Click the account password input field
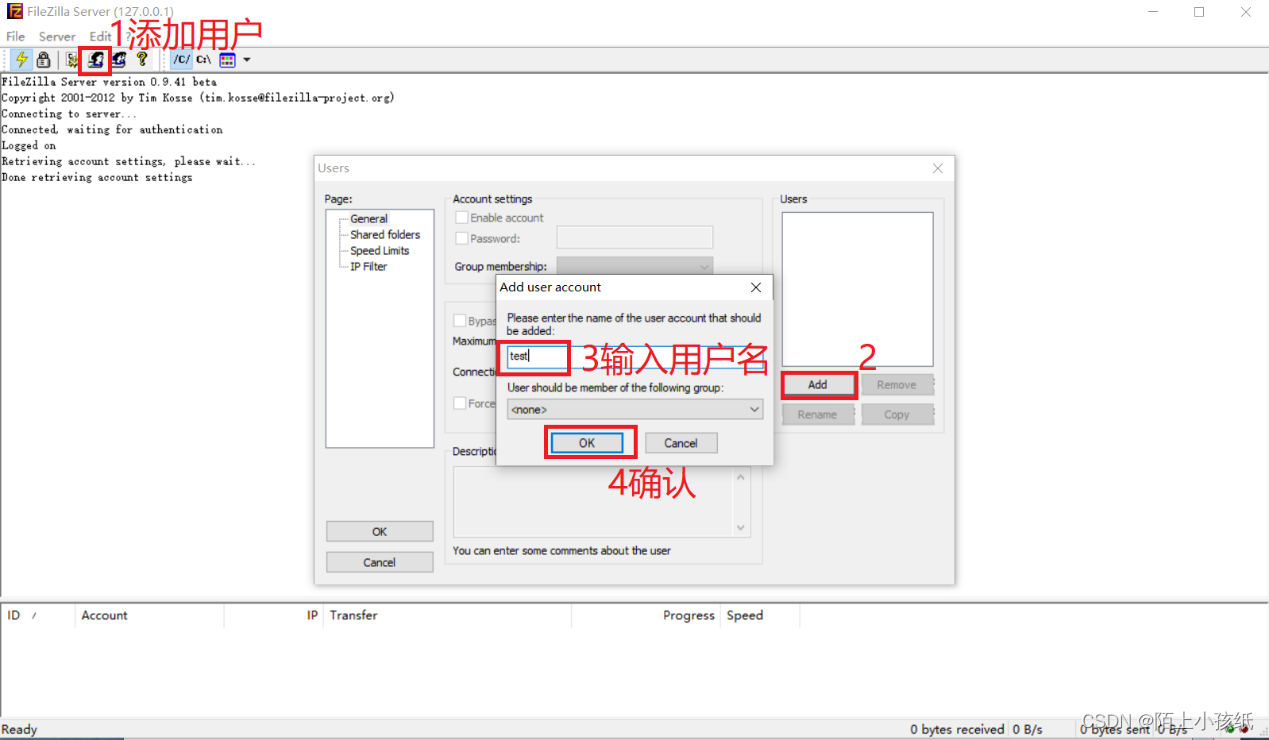 (x=634, y=237)
